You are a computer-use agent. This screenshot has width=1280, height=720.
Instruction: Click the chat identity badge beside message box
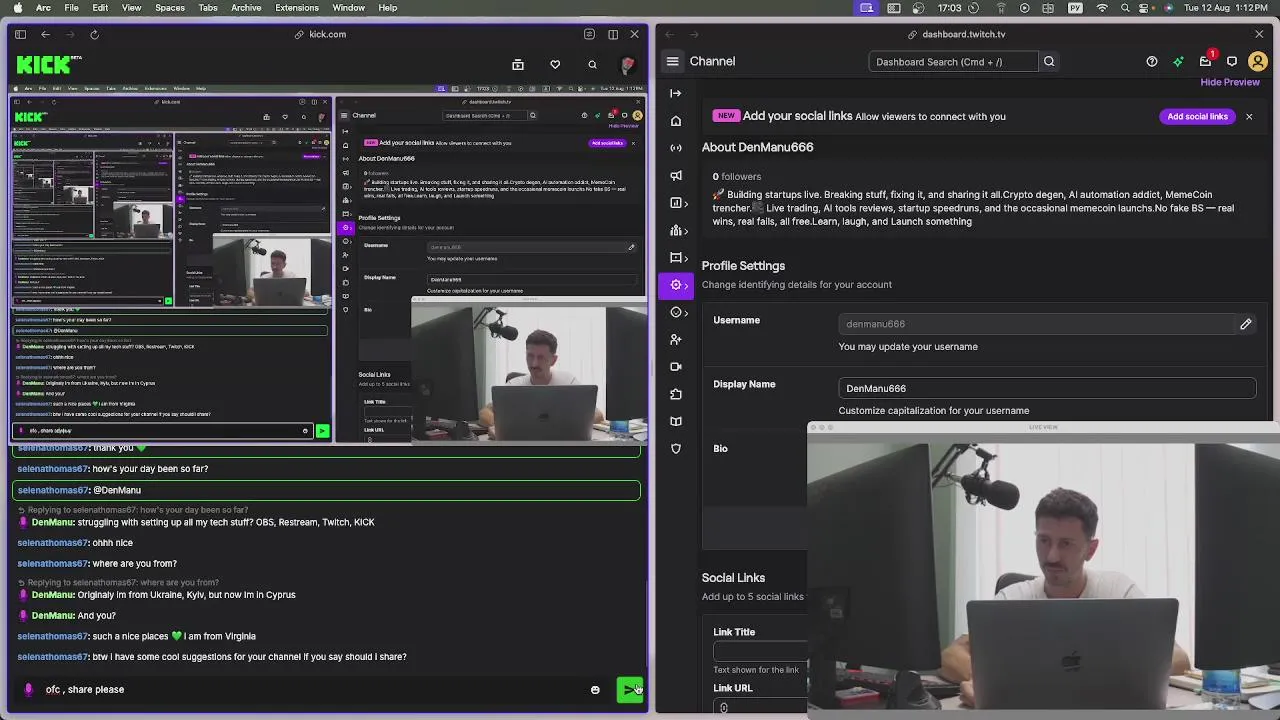[x=28, y=689]
